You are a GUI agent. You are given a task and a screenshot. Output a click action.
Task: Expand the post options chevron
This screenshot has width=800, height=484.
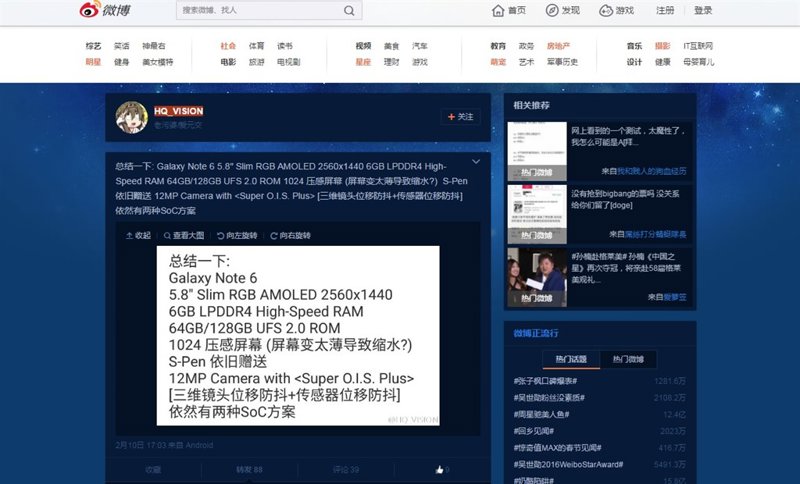click(476, 162)
